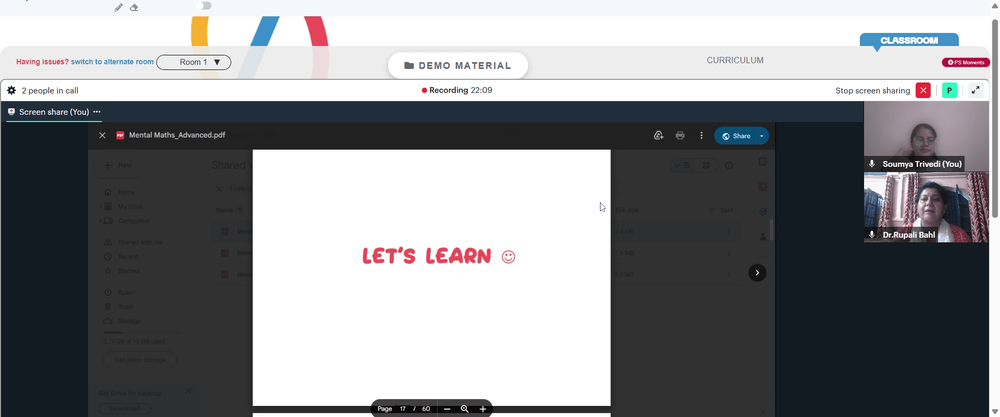Click the switch to alternate room link
Viewport: 1000px width, 417px height.
[x=112, y=62]
